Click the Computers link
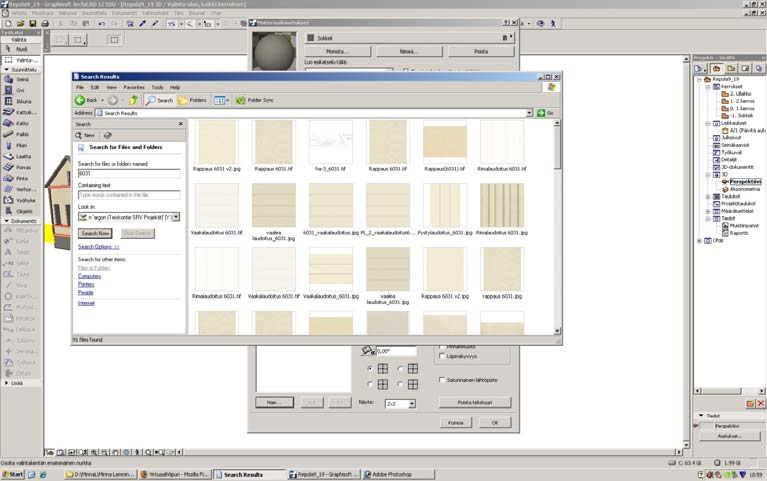This screenshot has width=767, height=481. click(90, 276)
